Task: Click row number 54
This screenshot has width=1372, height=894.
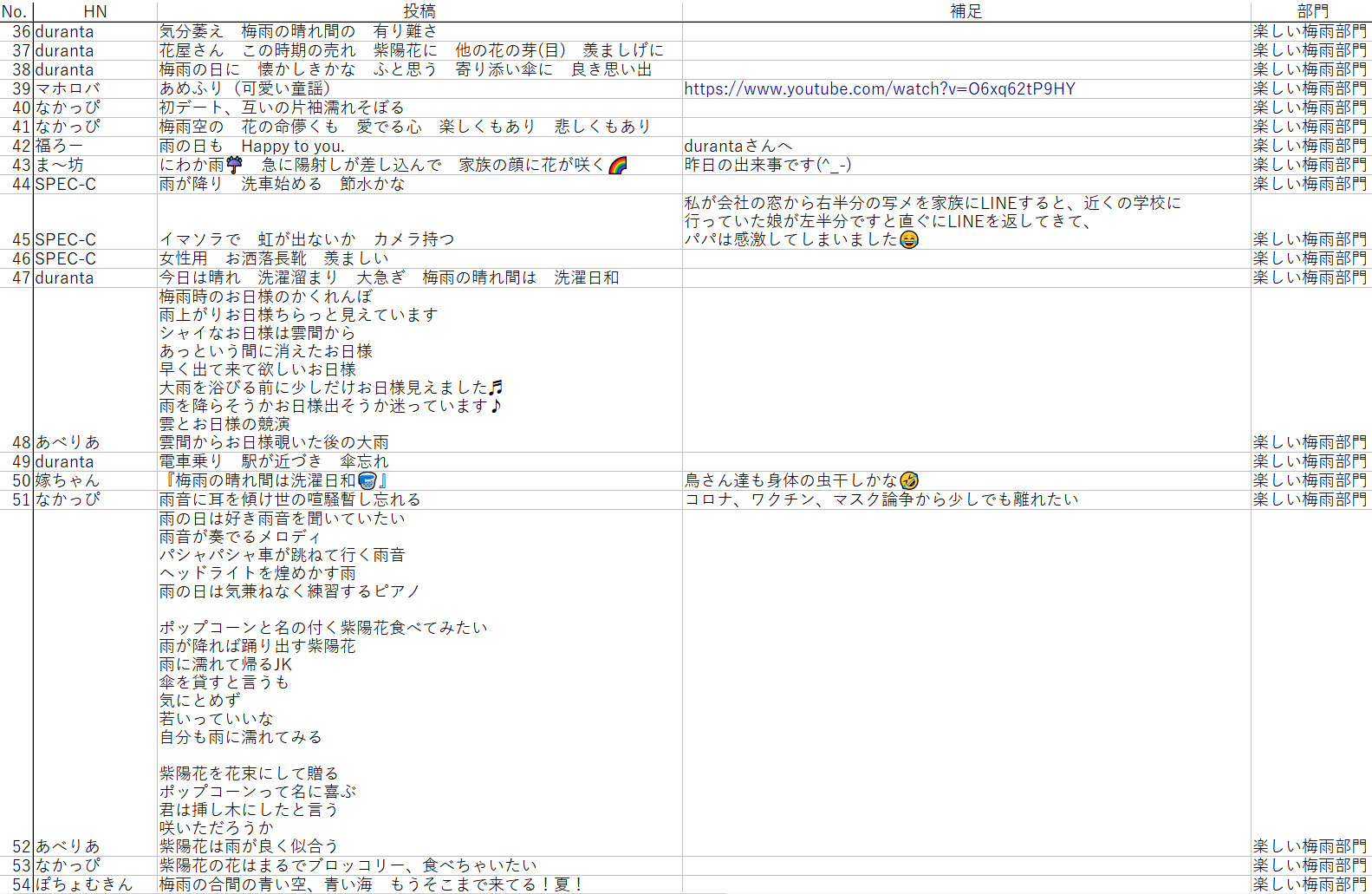Action: pyautogui.click(x=21, y=884)
